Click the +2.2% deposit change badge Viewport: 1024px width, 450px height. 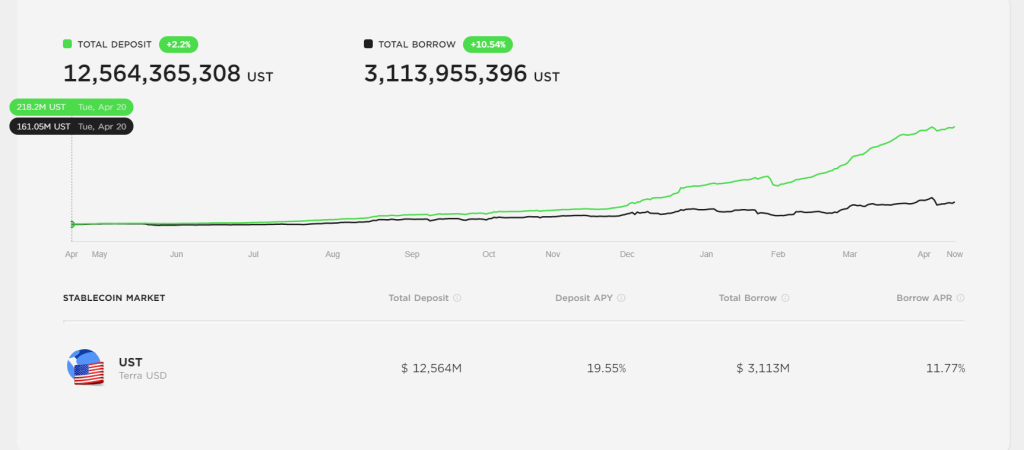click(x=178, y=44)
